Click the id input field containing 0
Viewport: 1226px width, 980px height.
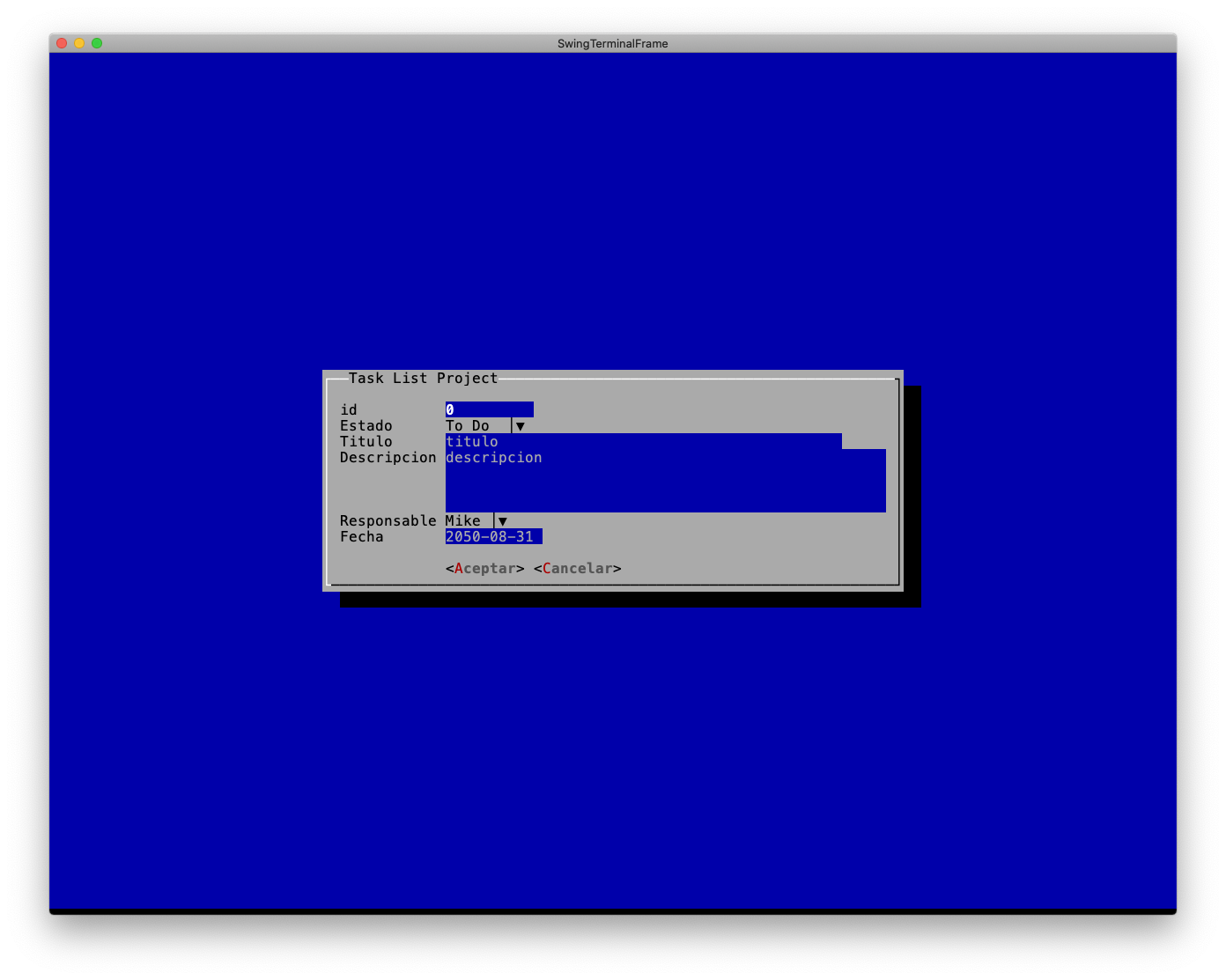[x=489, y=409]
